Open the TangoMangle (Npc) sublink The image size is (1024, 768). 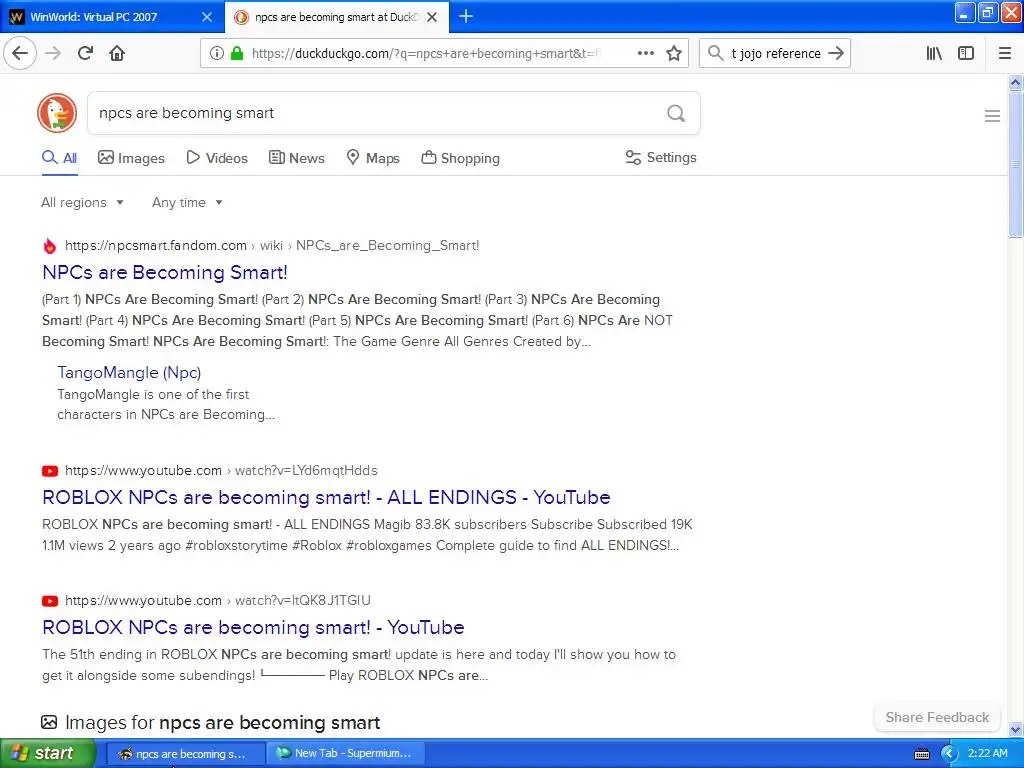(129, 372)
